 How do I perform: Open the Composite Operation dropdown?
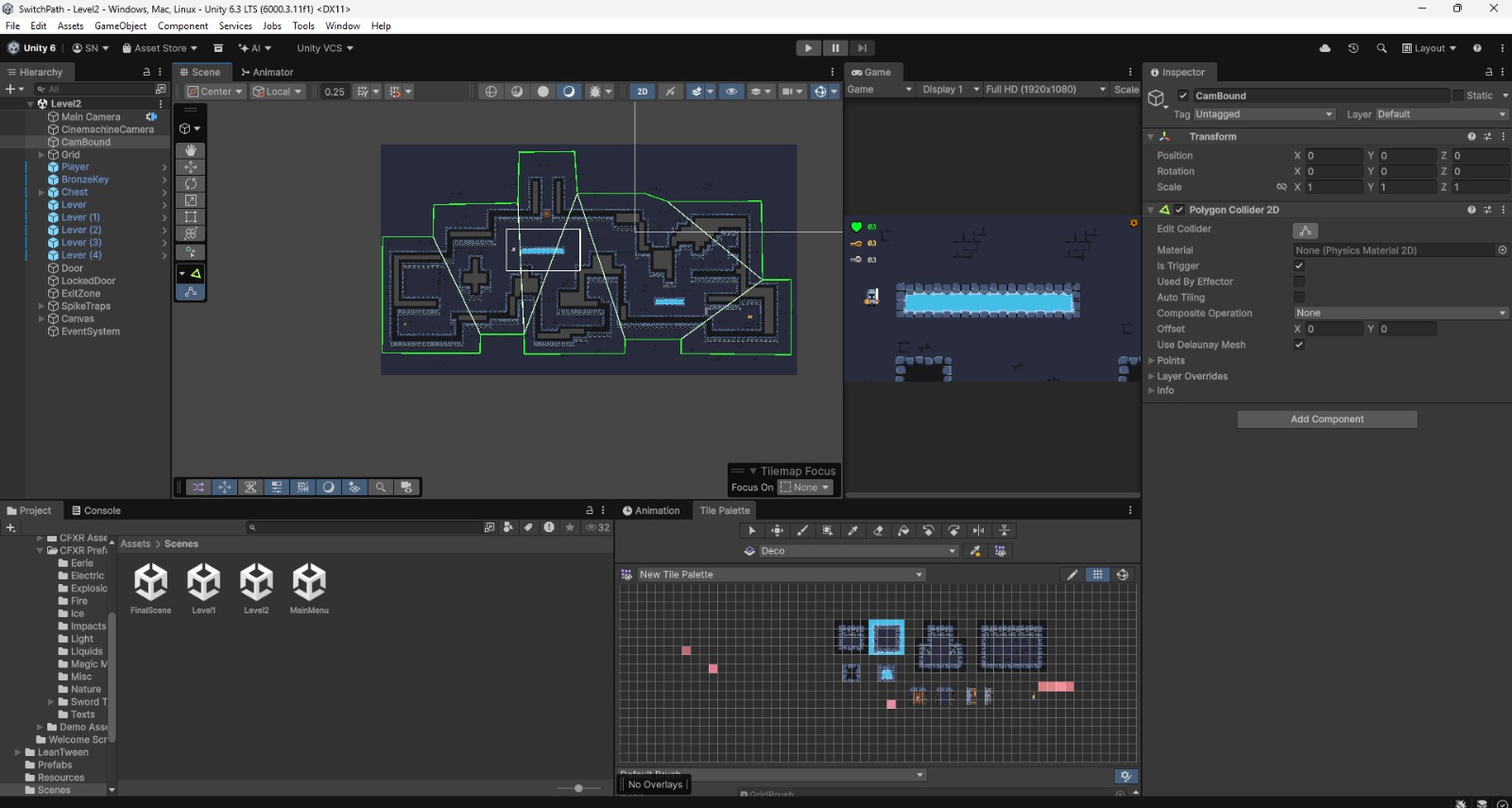(1401, 313)
